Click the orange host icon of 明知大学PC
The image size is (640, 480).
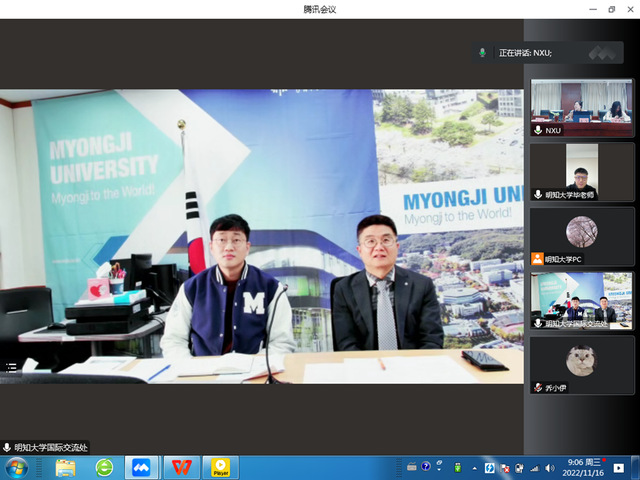(x=537, y=259)
